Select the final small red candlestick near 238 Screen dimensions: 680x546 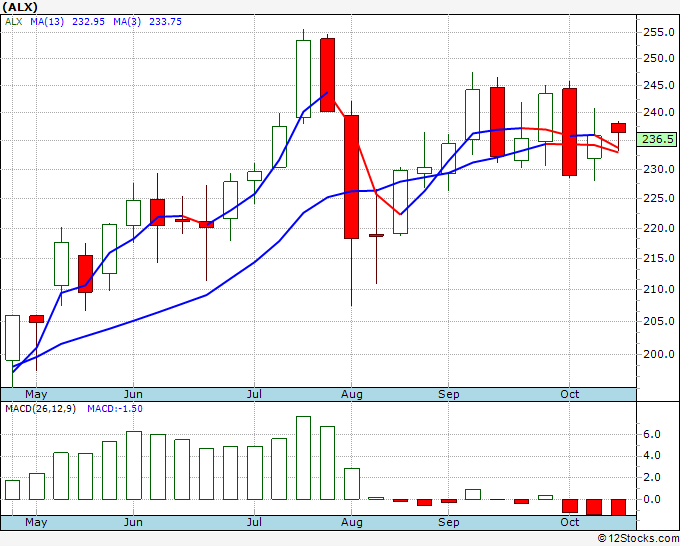pos(618,128)
